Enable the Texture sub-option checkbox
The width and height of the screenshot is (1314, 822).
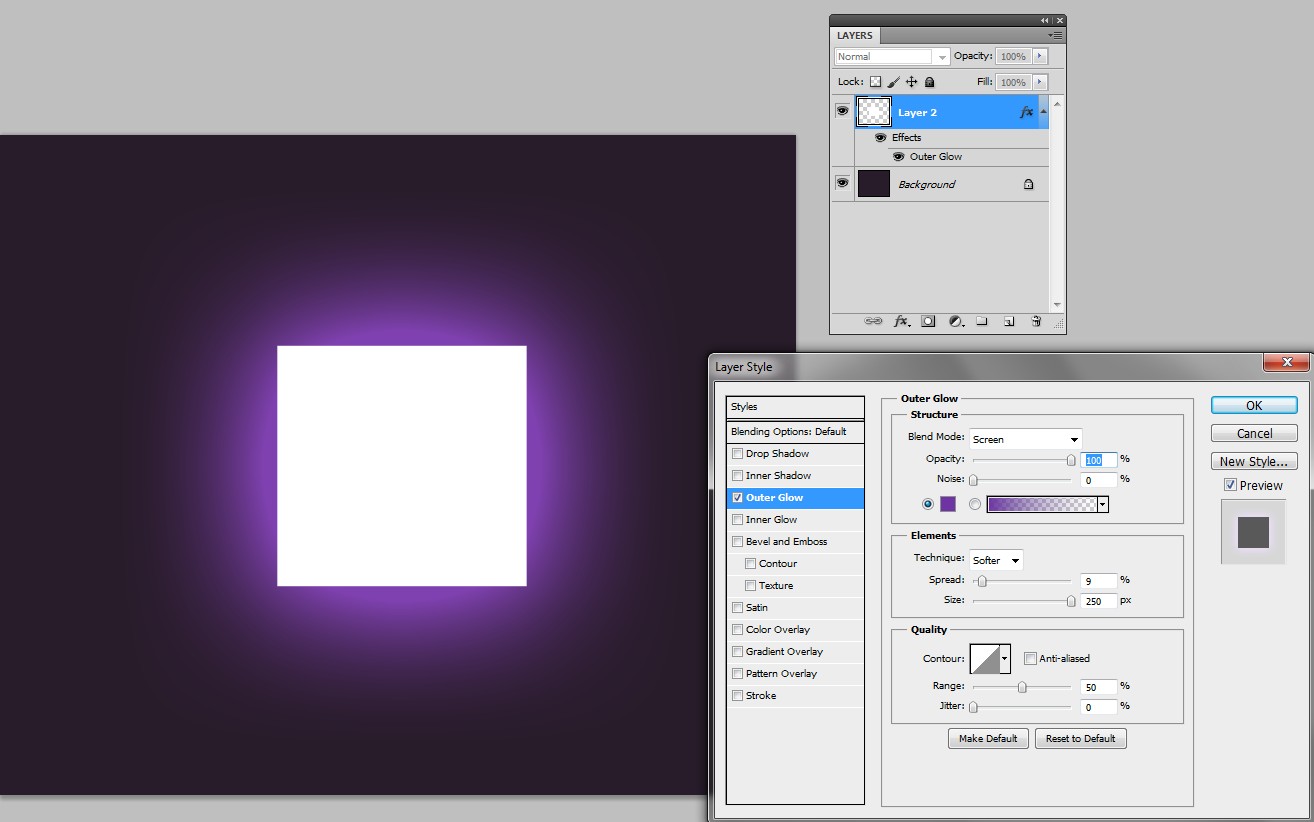pyautogui.click(x=750, y=586)
